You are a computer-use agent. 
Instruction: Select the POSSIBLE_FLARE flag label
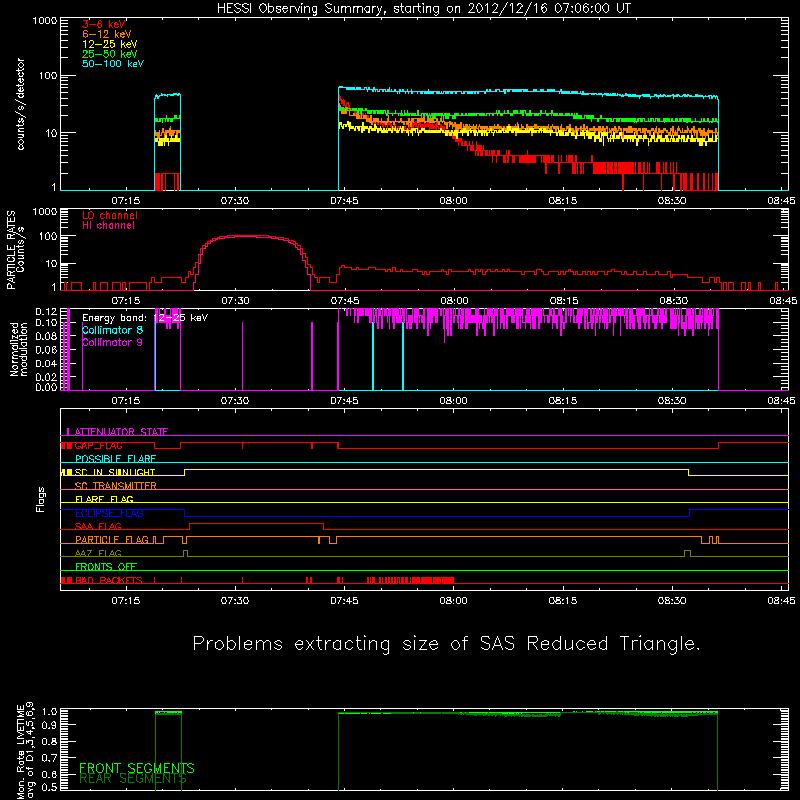[115, 459]
